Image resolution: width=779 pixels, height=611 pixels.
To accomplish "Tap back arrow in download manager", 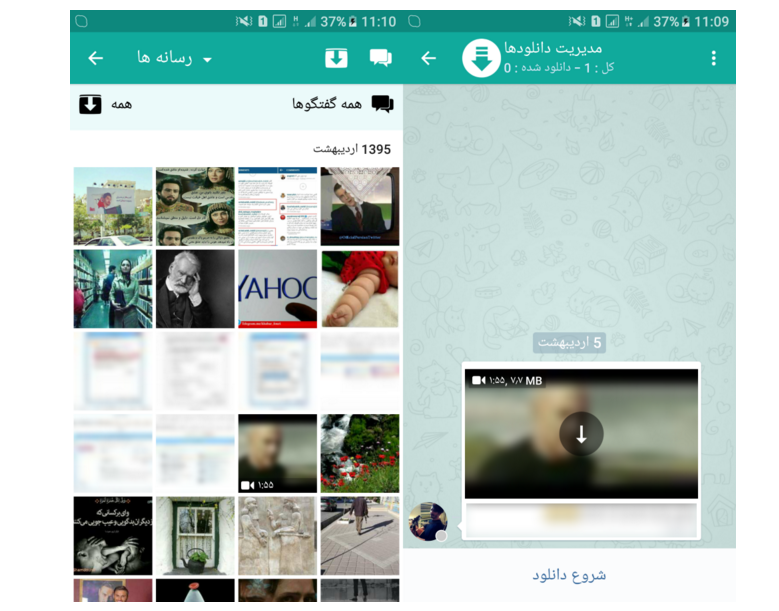I will tap(429, 58).
